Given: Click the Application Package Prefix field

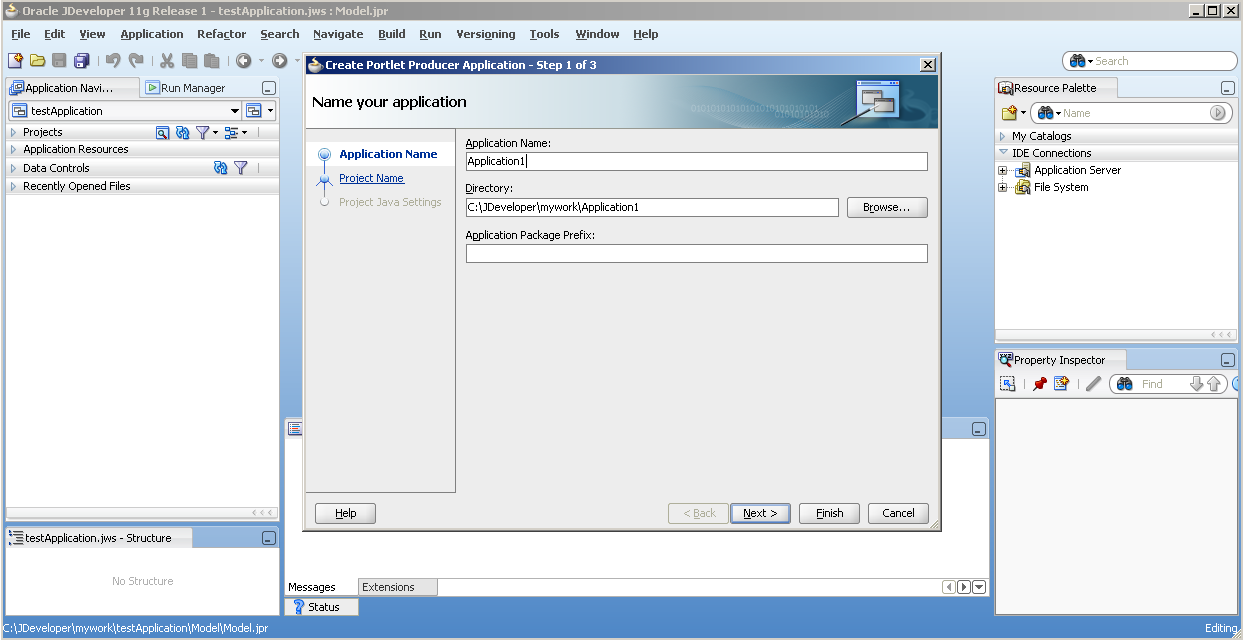Looking at the screenshot, I should point(696,253).
